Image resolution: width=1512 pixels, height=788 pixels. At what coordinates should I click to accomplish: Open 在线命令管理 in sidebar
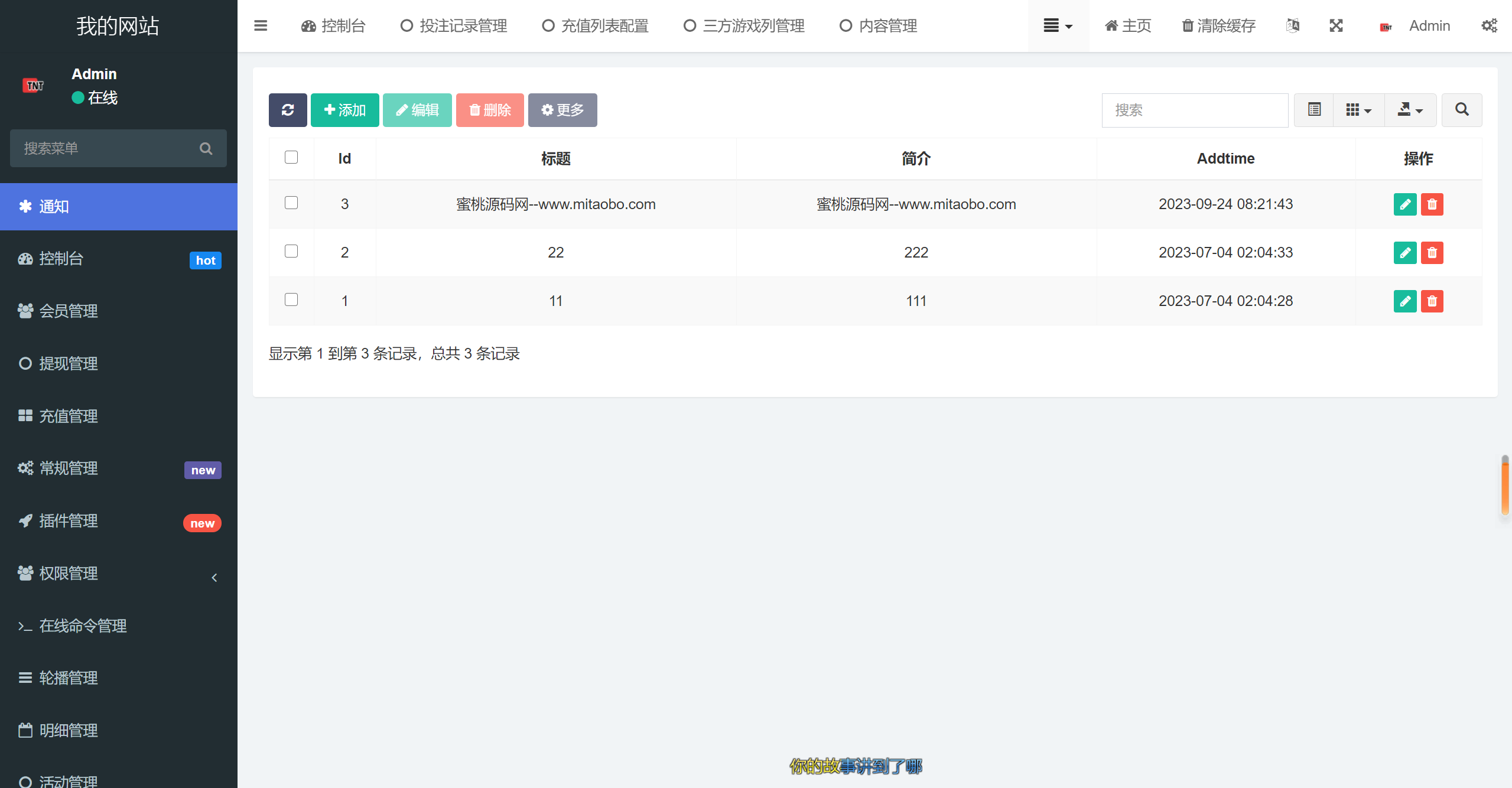[119, 626]
